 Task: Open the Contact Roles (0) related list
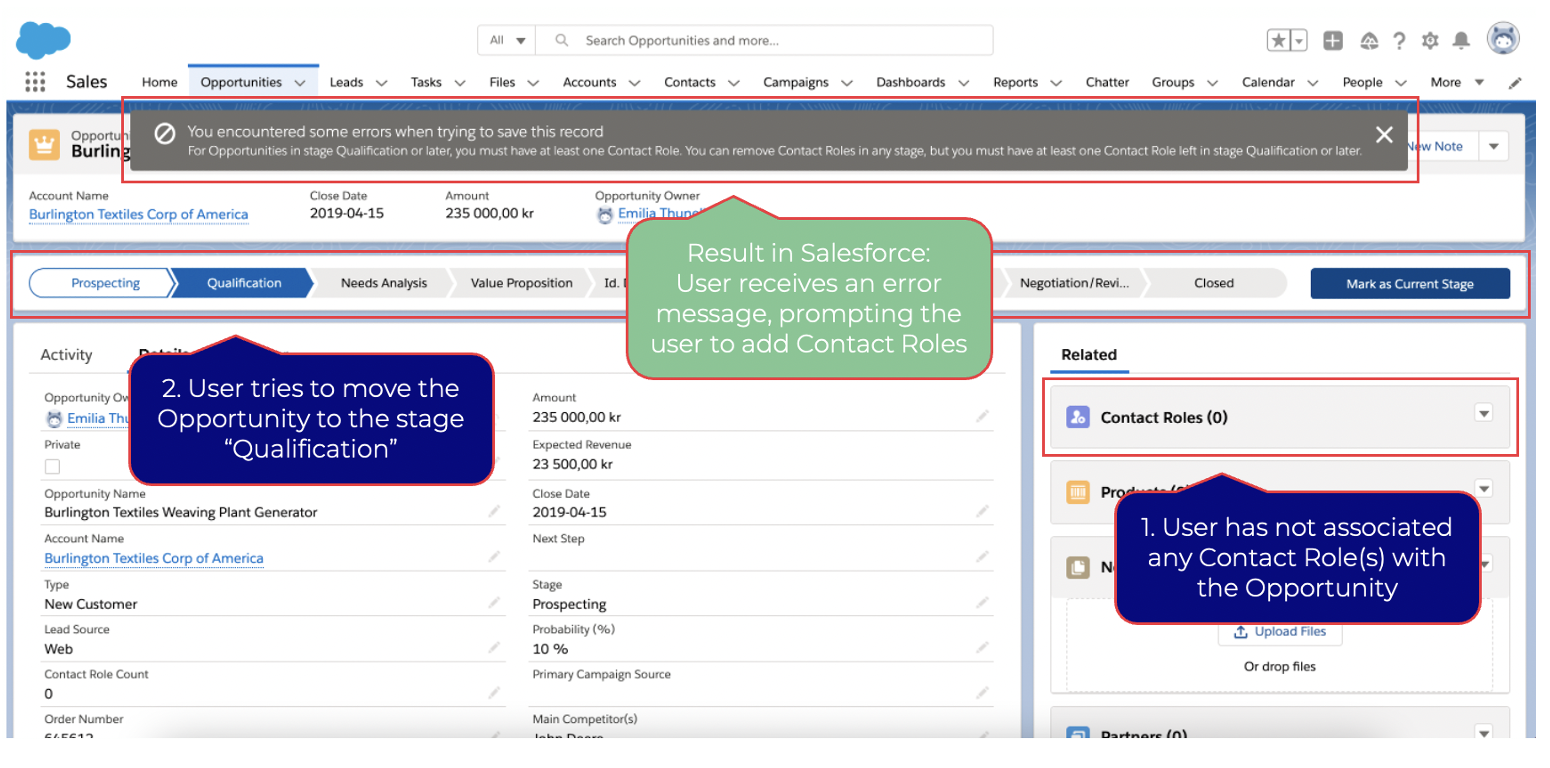1164,417
